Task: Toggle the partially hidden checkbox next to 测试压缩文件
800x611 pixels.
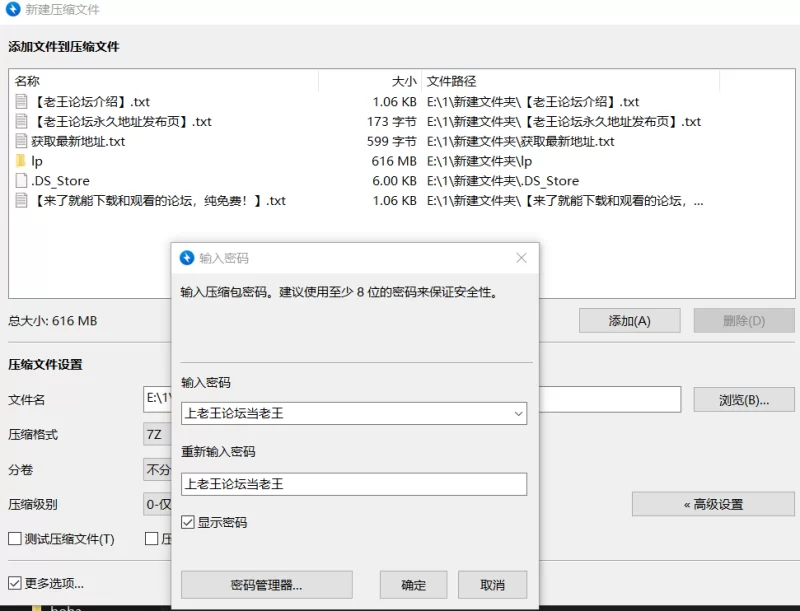Action: pyautogui.click(x=152, y=539)
